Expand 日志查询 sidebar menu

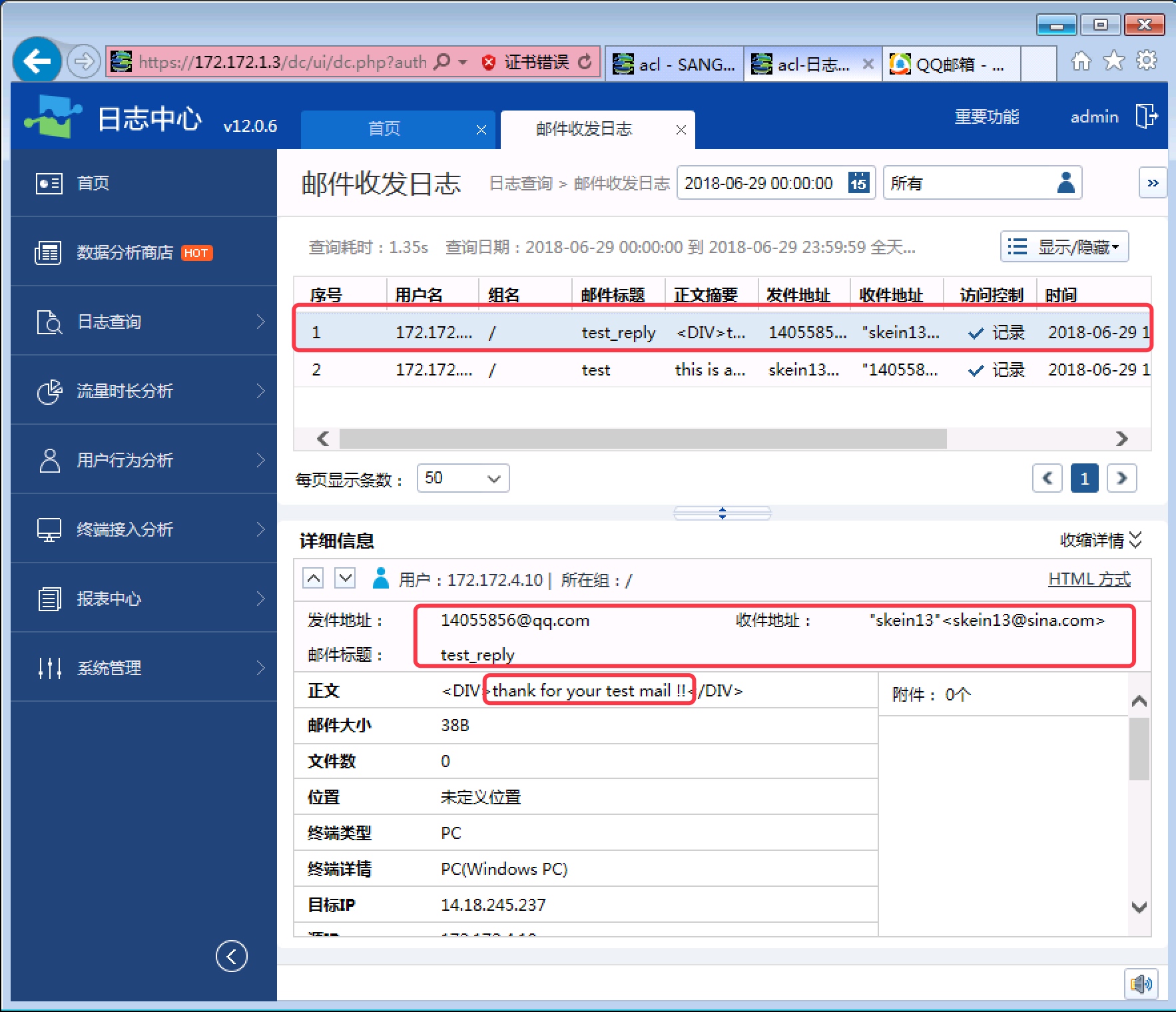[x=144, y=322]
